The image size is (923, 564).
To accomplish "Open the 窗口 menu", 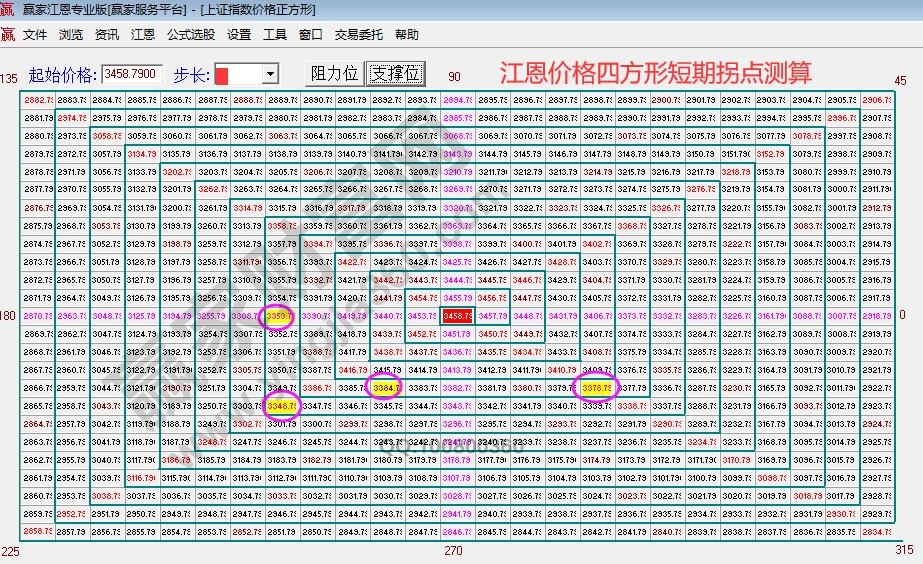I will tap(311, 34).
